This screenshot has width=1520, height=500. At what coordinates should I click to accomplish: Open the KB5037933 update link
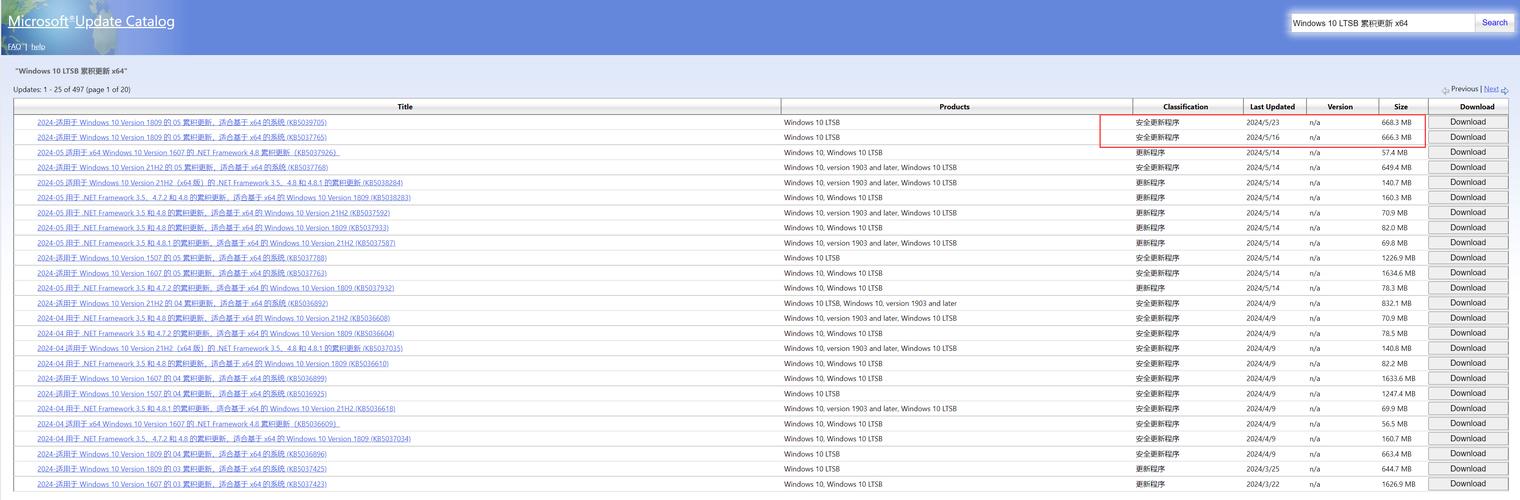(213, 227)
